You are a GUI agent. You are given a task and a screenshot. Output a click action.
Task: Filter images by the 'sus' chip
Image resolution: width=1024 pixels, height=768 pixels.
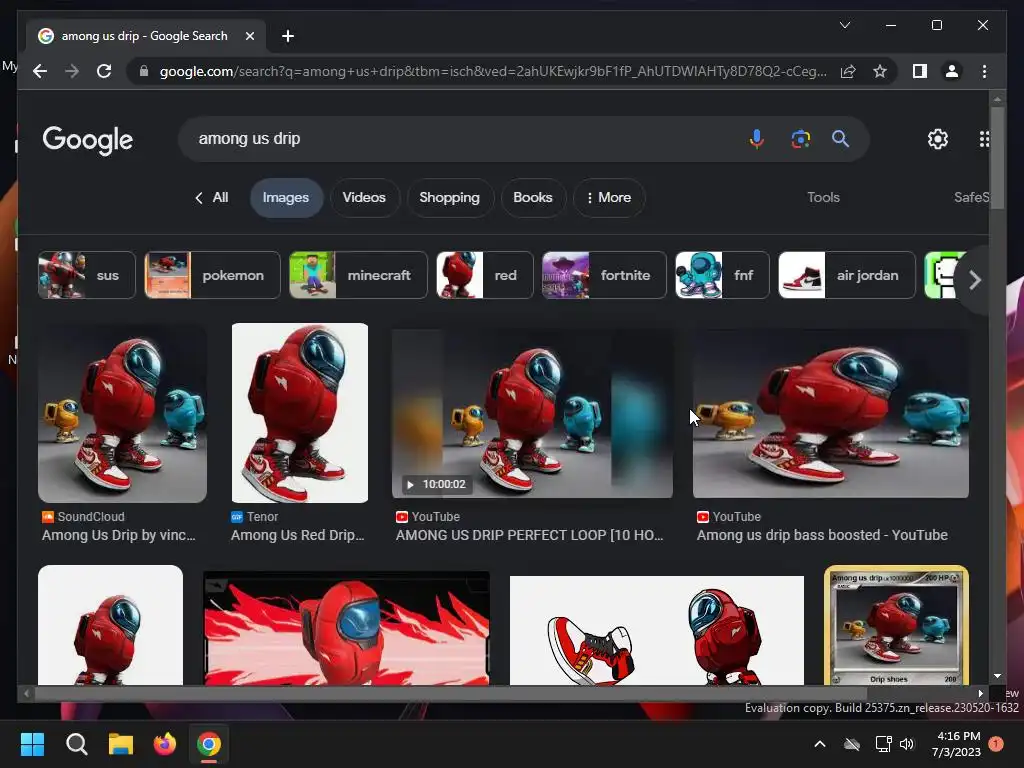click(87, 275)
